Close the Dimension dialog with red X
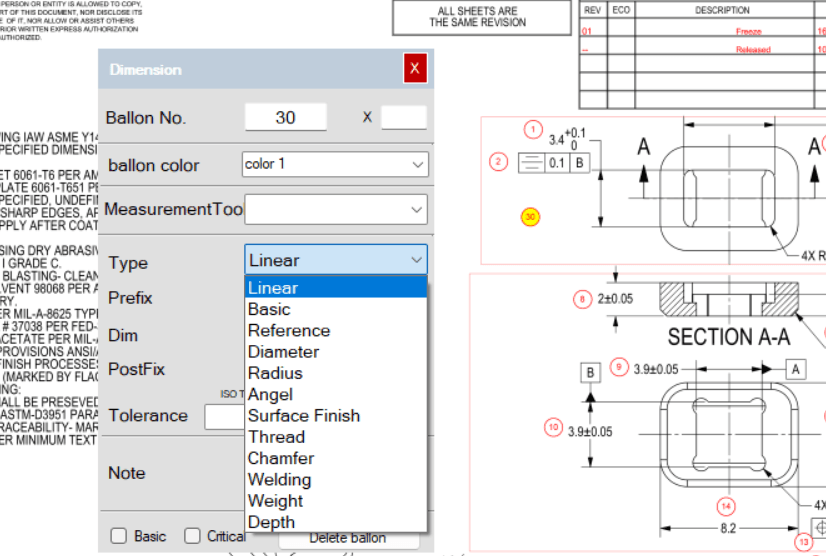This screenshot has width=826, height=556. pos(415,68)
